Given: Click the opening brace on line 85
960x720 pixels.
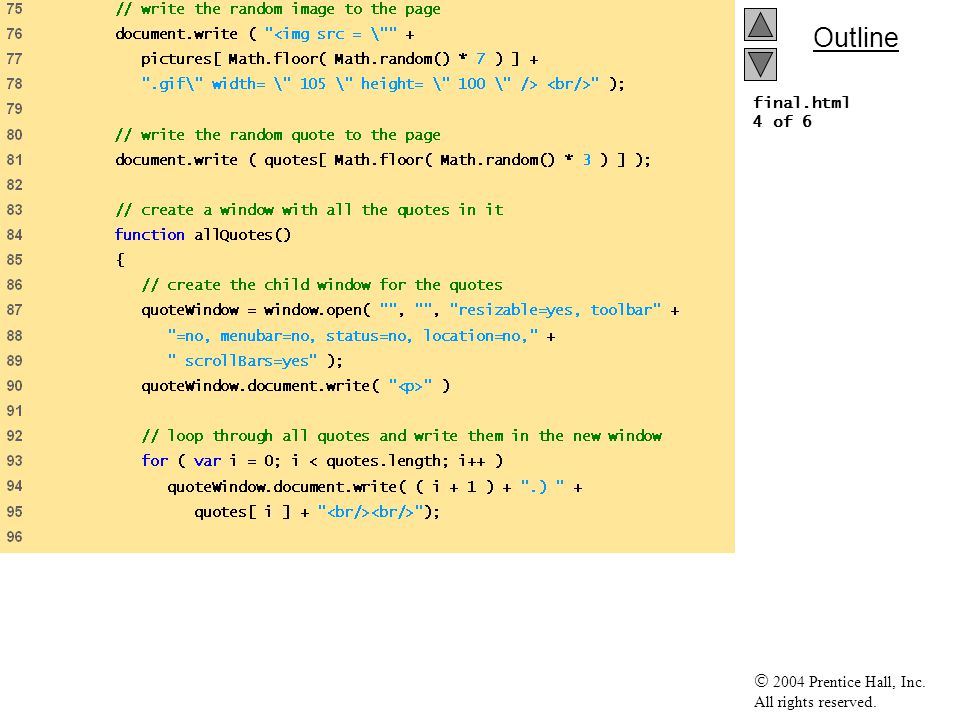Looking at the screenshot, I should (120, 260).
